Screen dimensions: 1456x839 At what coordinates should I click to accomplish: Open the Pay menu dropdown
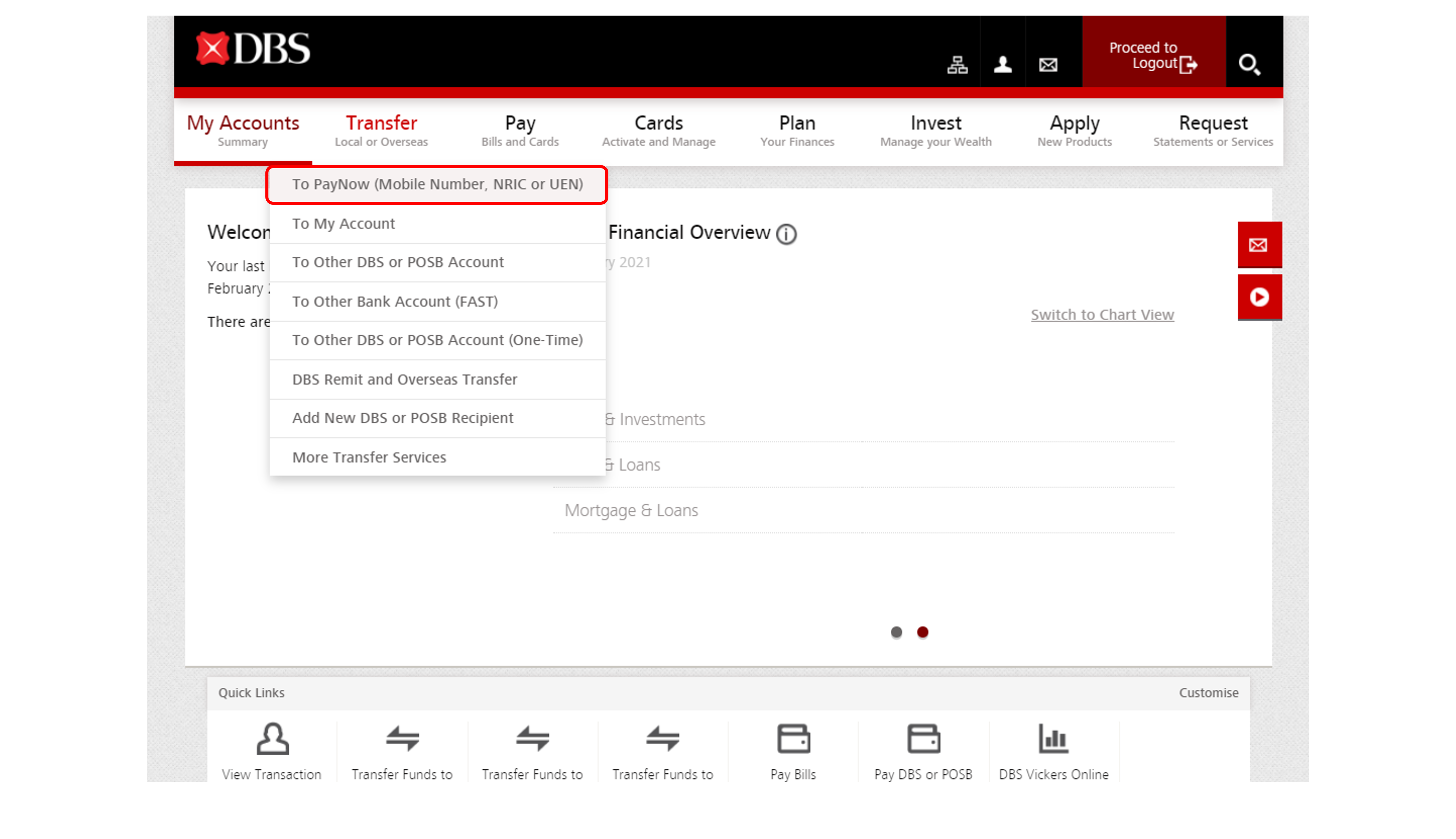pyautogui.click(x=520, y=131)
